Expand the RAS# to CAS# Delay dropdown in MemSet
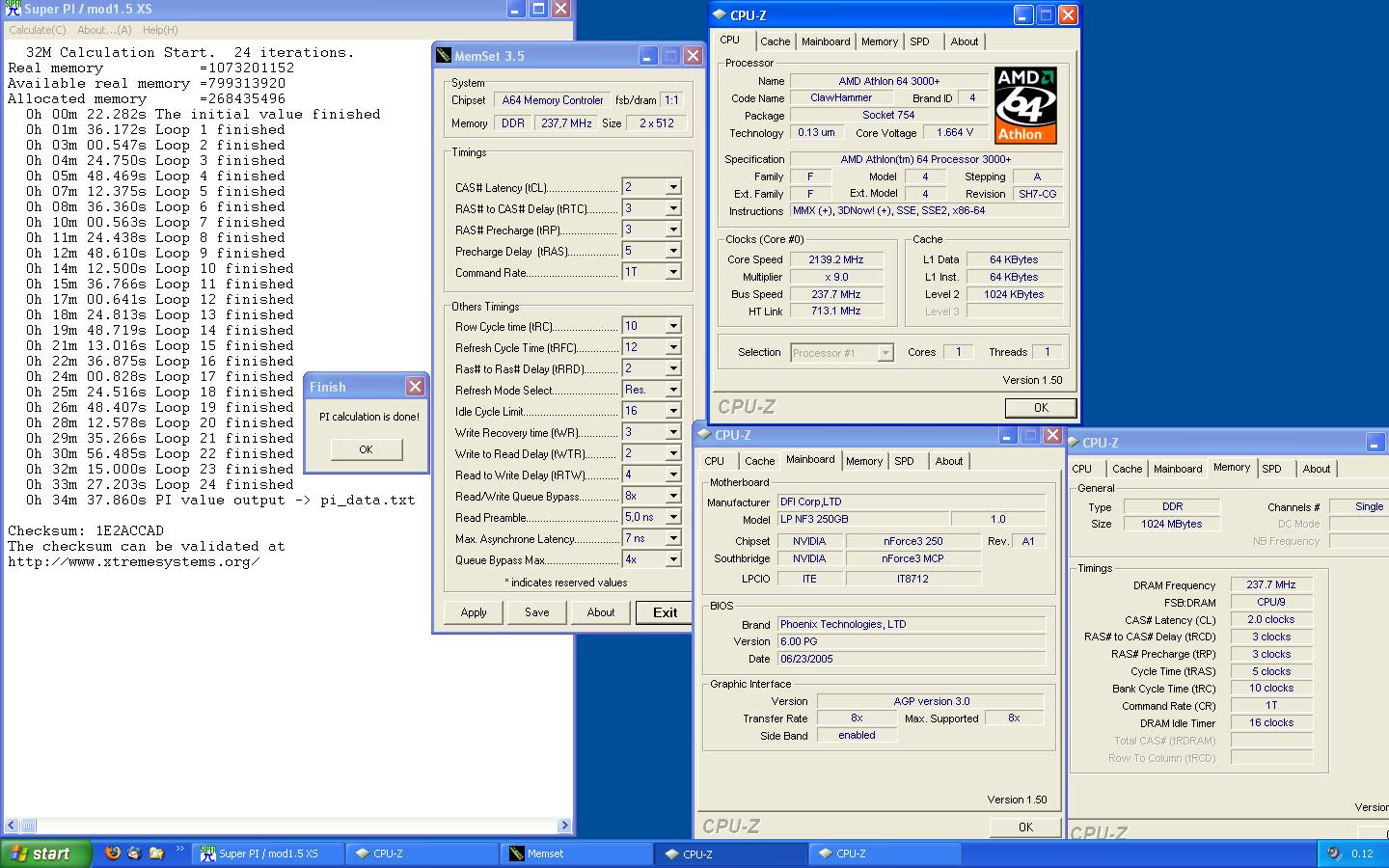This screenshot has width=1389, height=868. (673, 208)
